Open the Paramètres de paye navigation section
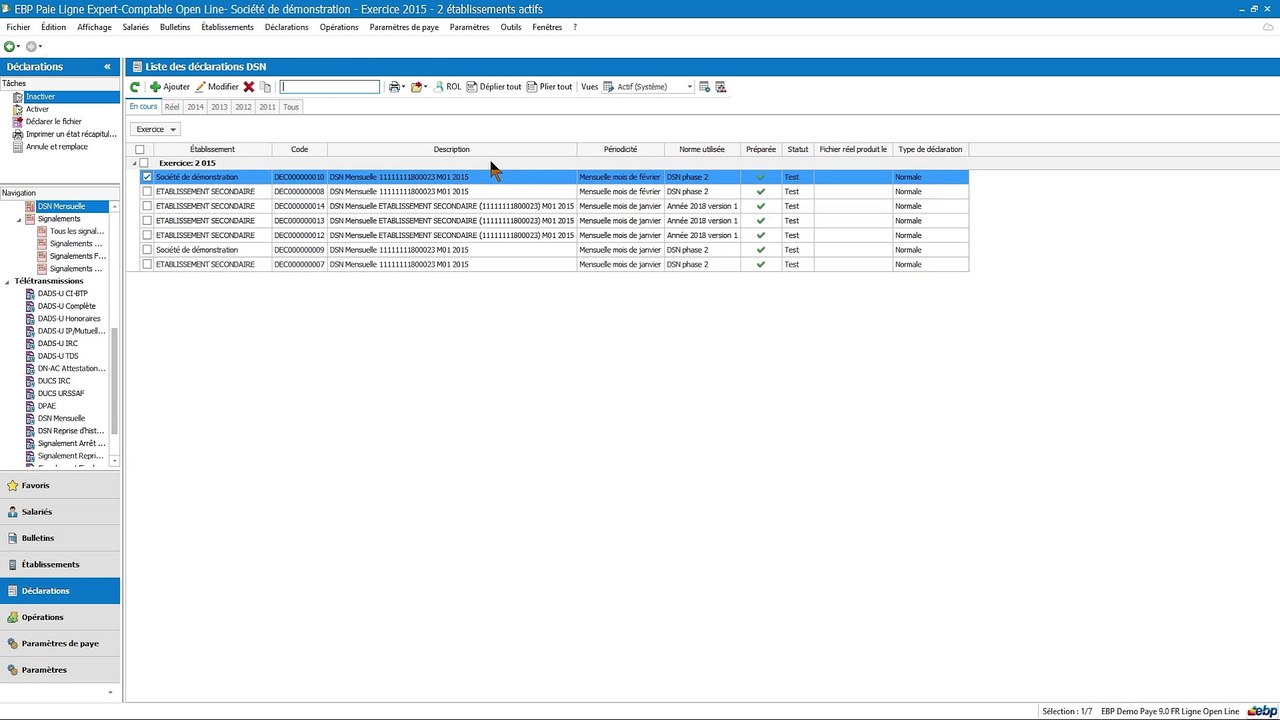The width and height of the screenshot is (1280, 720). tap(60, 643)
